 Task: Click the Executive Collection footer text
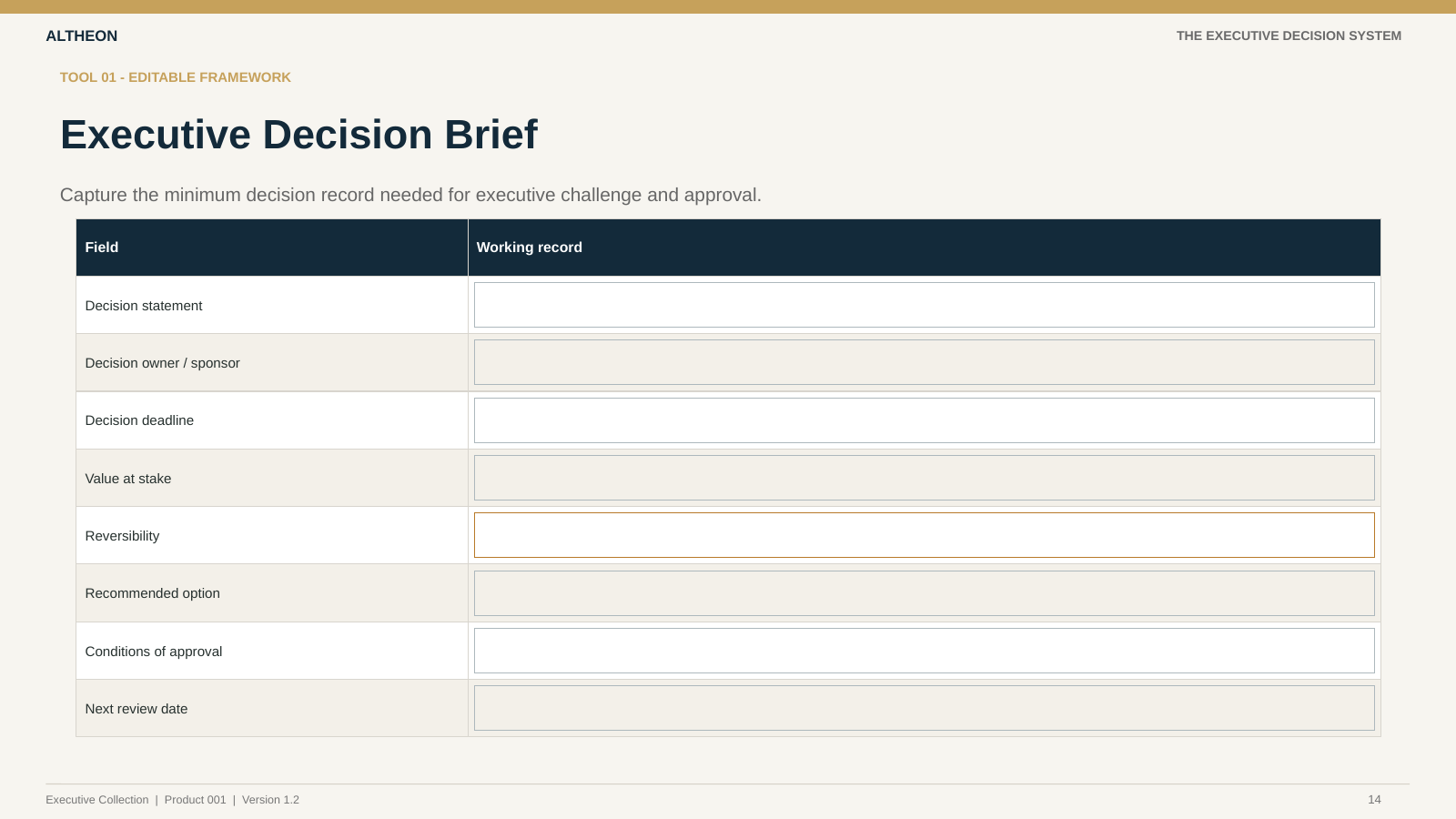(97, 800)
